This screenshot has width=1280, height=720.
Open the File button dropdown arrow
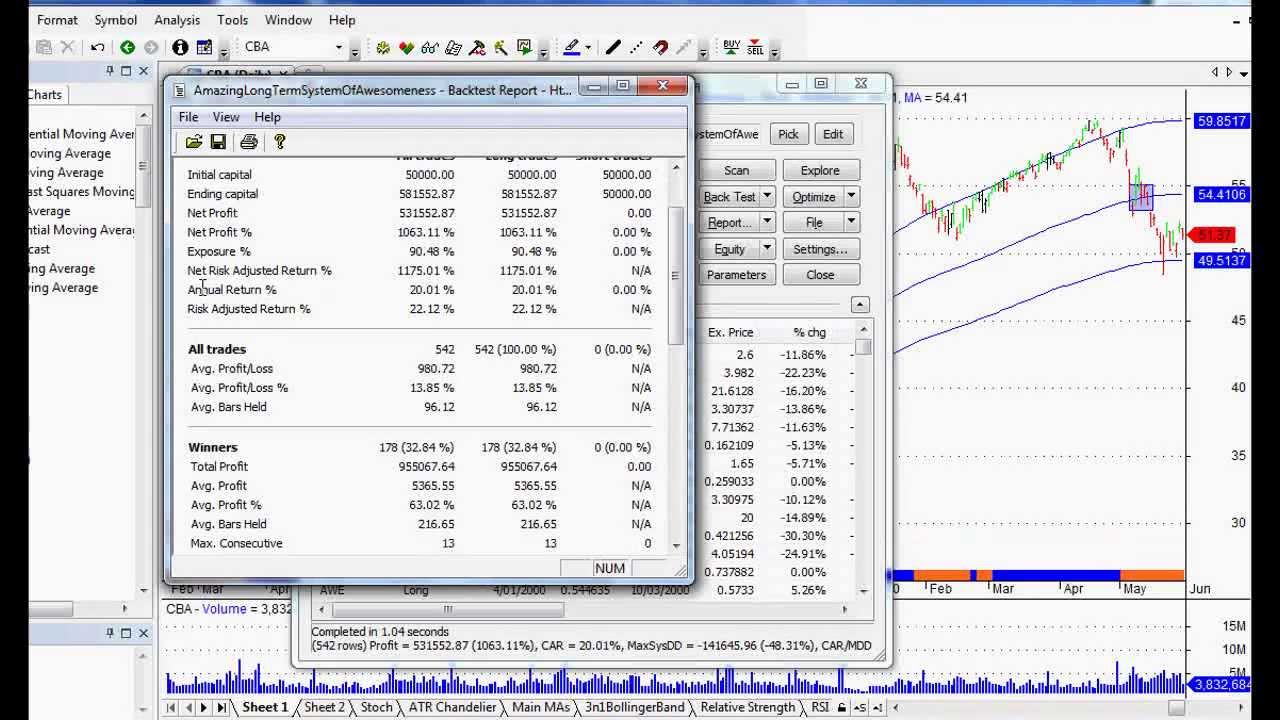click(851, 222)
